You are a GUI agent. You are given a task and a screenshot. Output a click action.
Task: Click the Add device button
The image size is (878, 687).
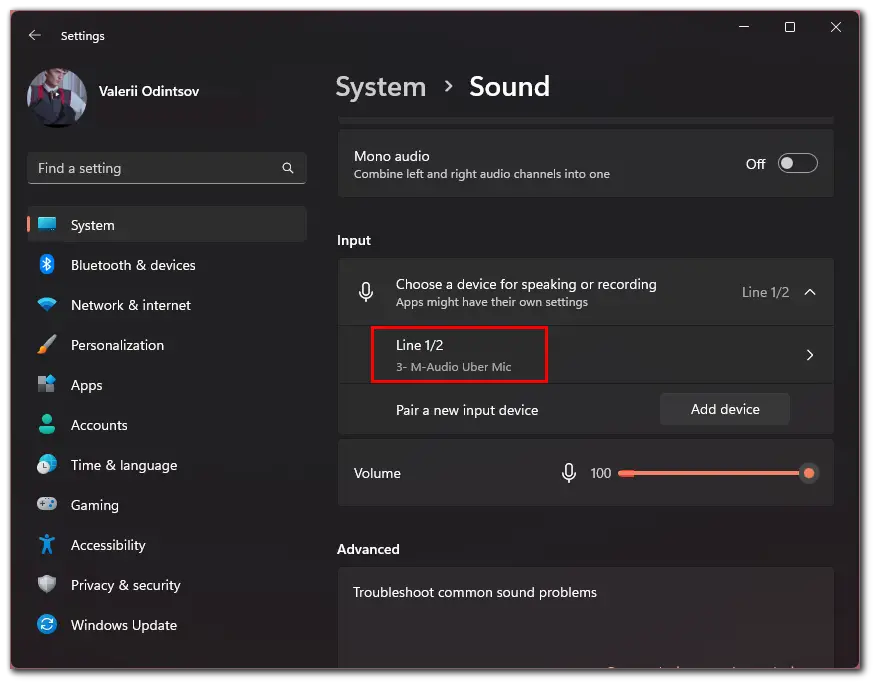pos(725,409)
